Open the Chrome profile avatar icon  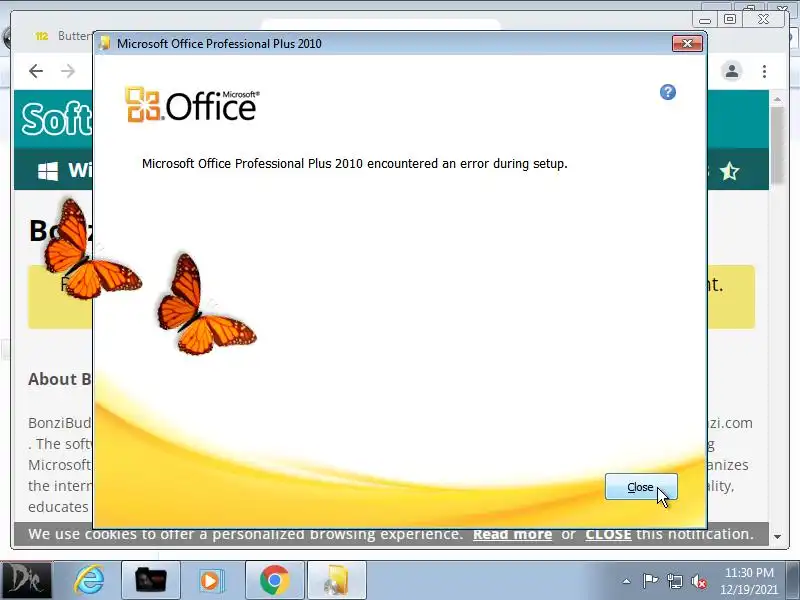[732, 71]
